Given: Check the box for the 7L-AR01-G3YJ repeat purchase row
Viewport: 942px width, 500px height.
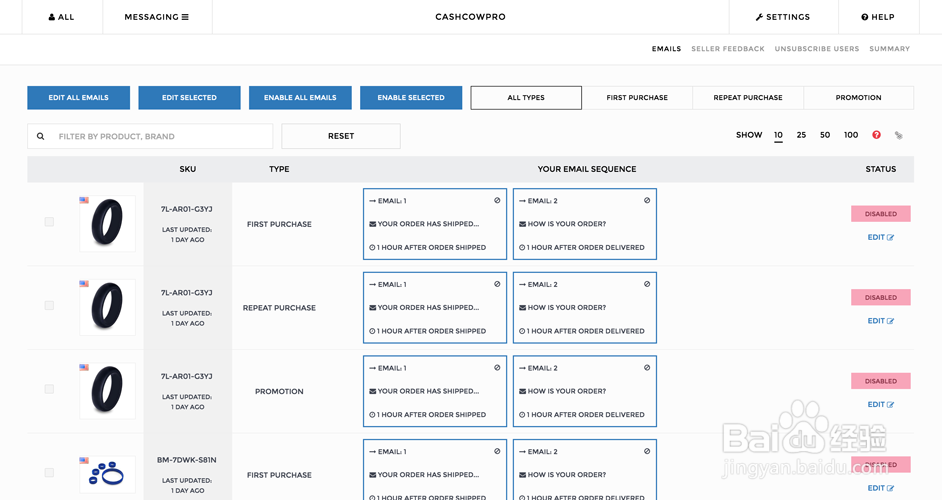Looking at the screenshot, I should [49, 305].
